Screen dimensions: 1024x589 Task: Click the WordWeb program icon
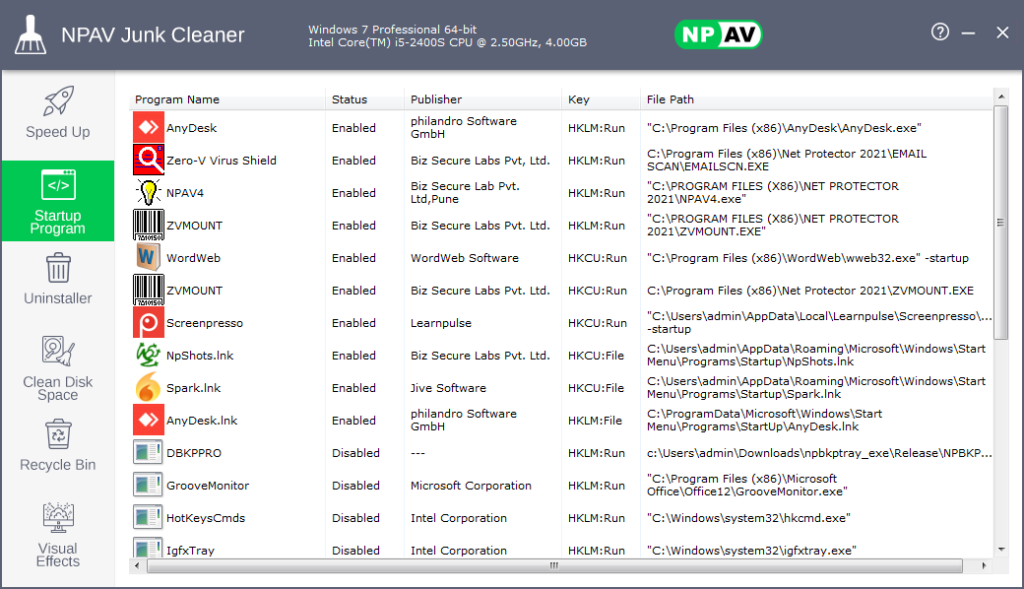tap(148, 258)
